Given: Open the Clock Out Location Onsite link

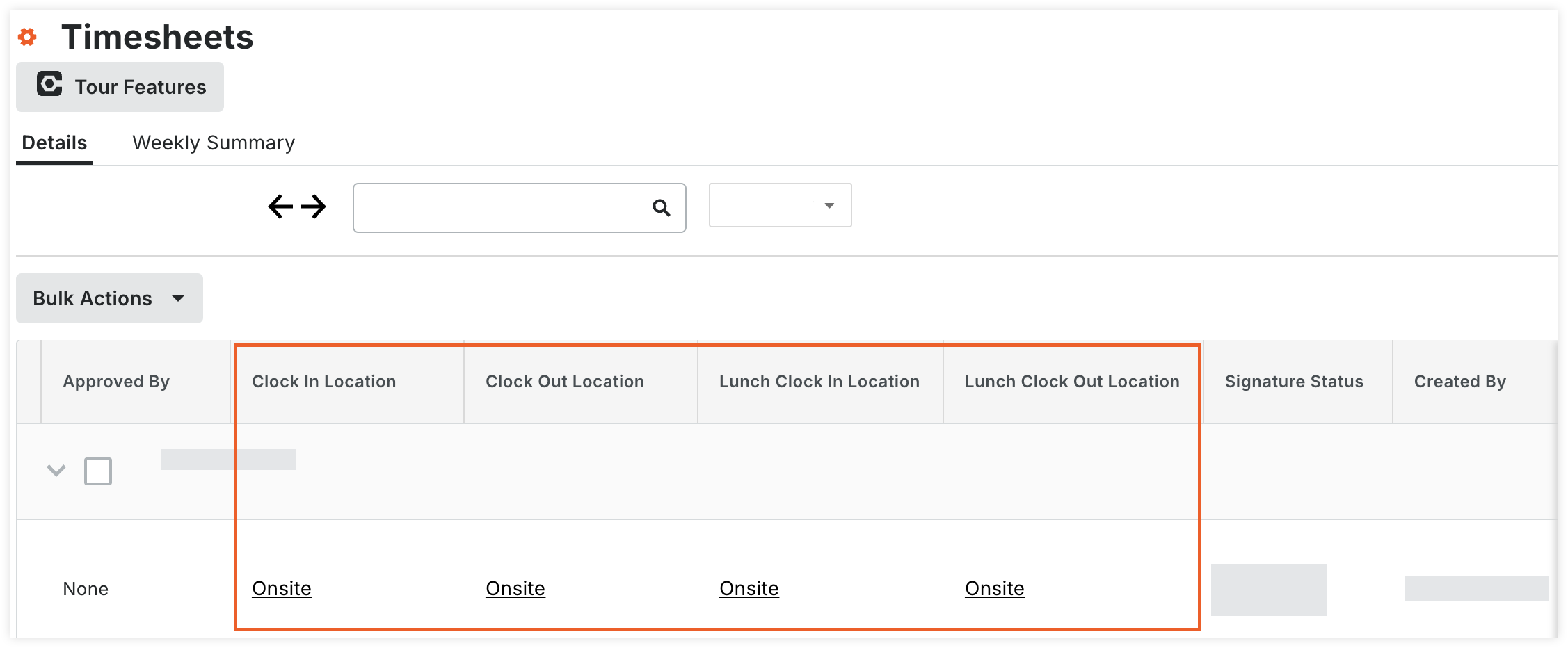Looking at the screenshot, I should coord(515,588).
